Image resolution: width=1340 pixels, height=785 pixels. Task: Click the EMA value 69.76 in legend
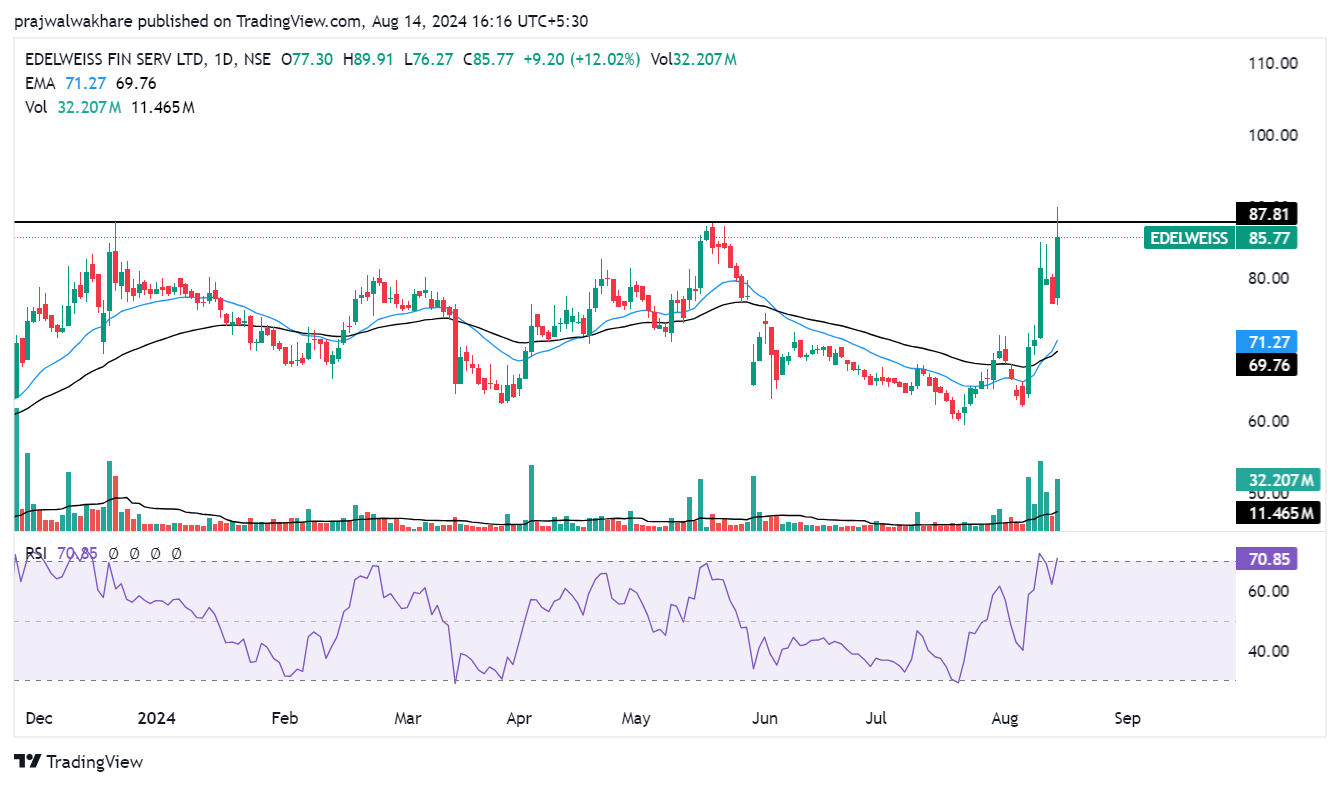pos(136,83)
